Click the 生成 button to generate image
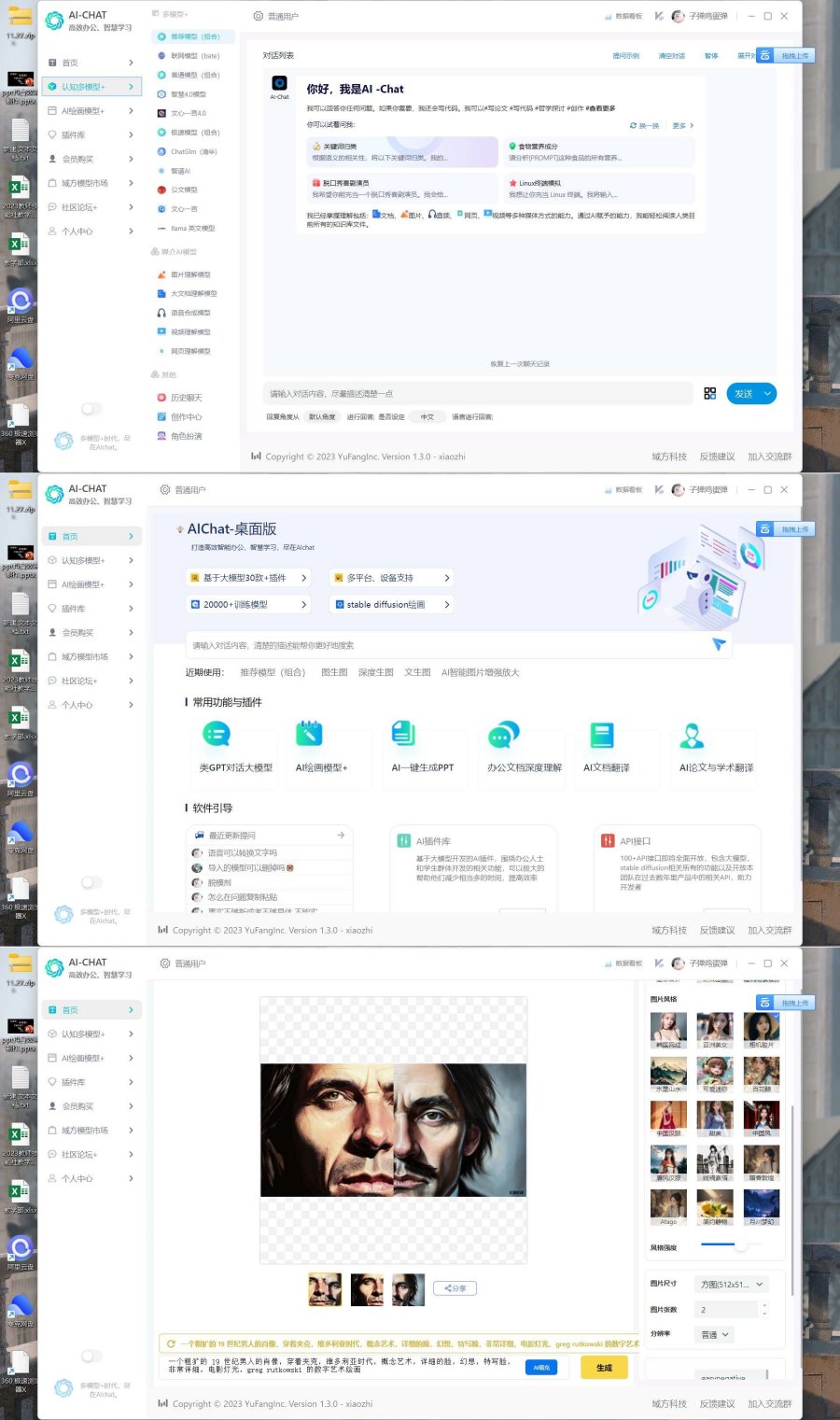 [x=603, y=1367]
